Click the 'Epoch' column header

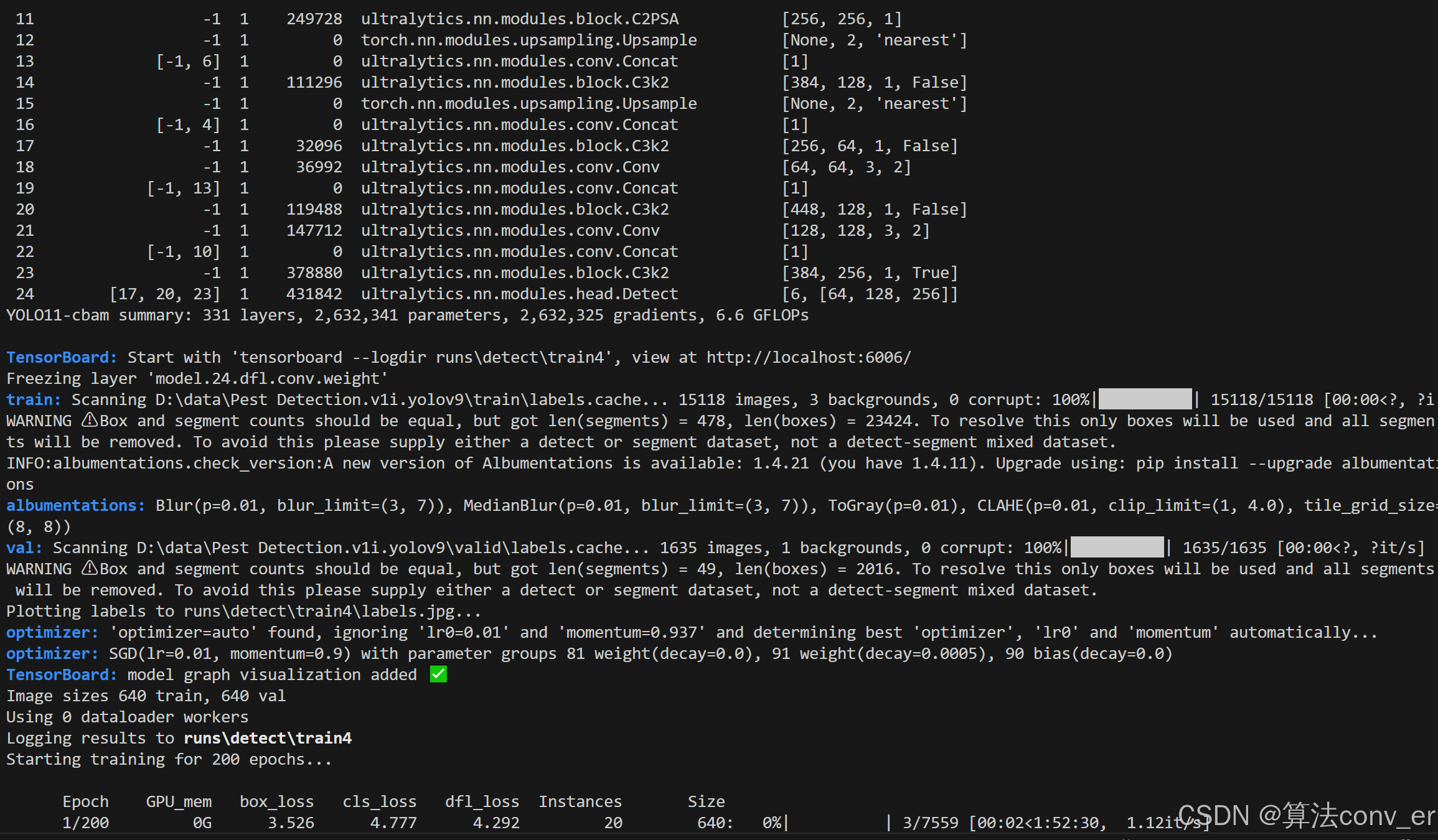[85, 802]
